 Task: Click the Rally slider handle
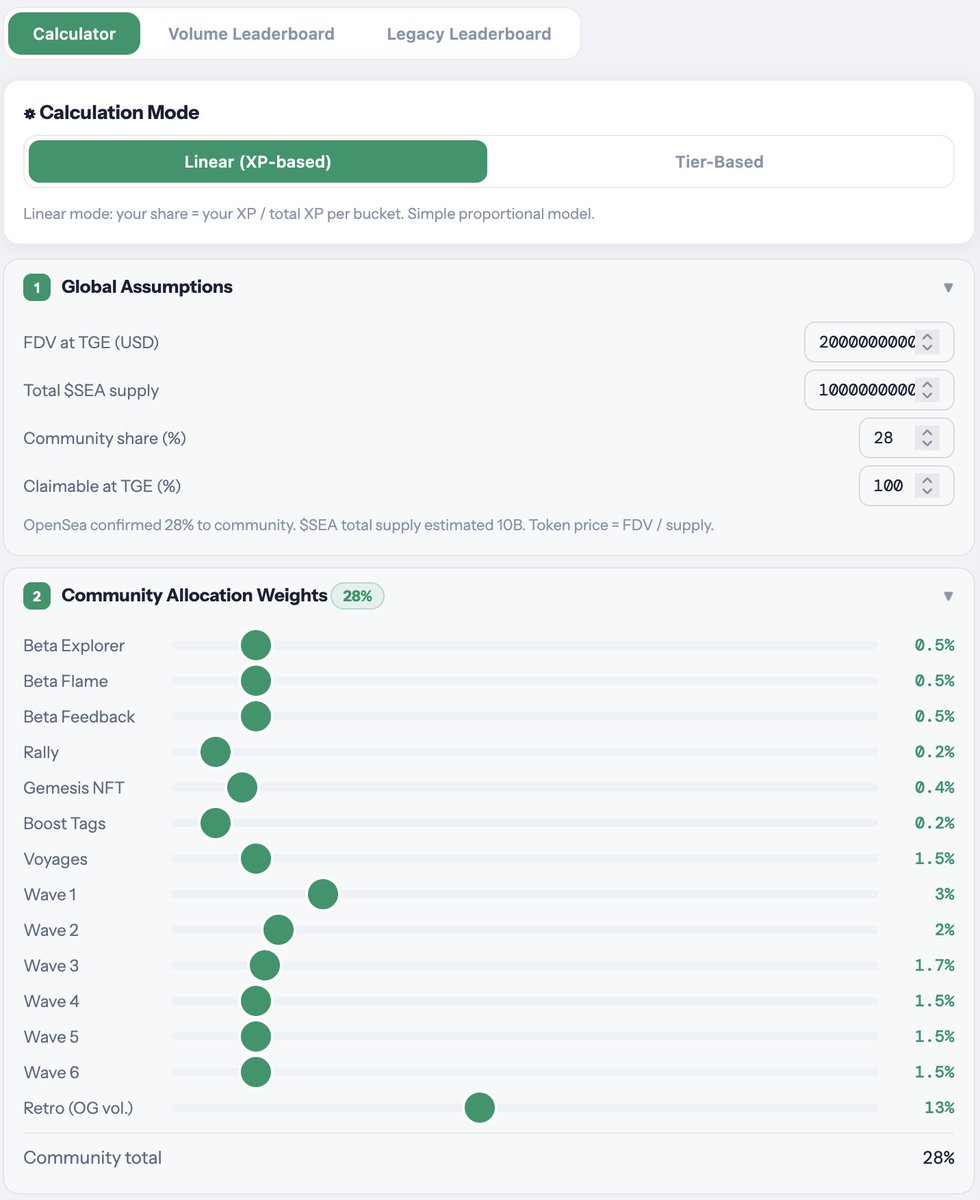pos(215,752)
